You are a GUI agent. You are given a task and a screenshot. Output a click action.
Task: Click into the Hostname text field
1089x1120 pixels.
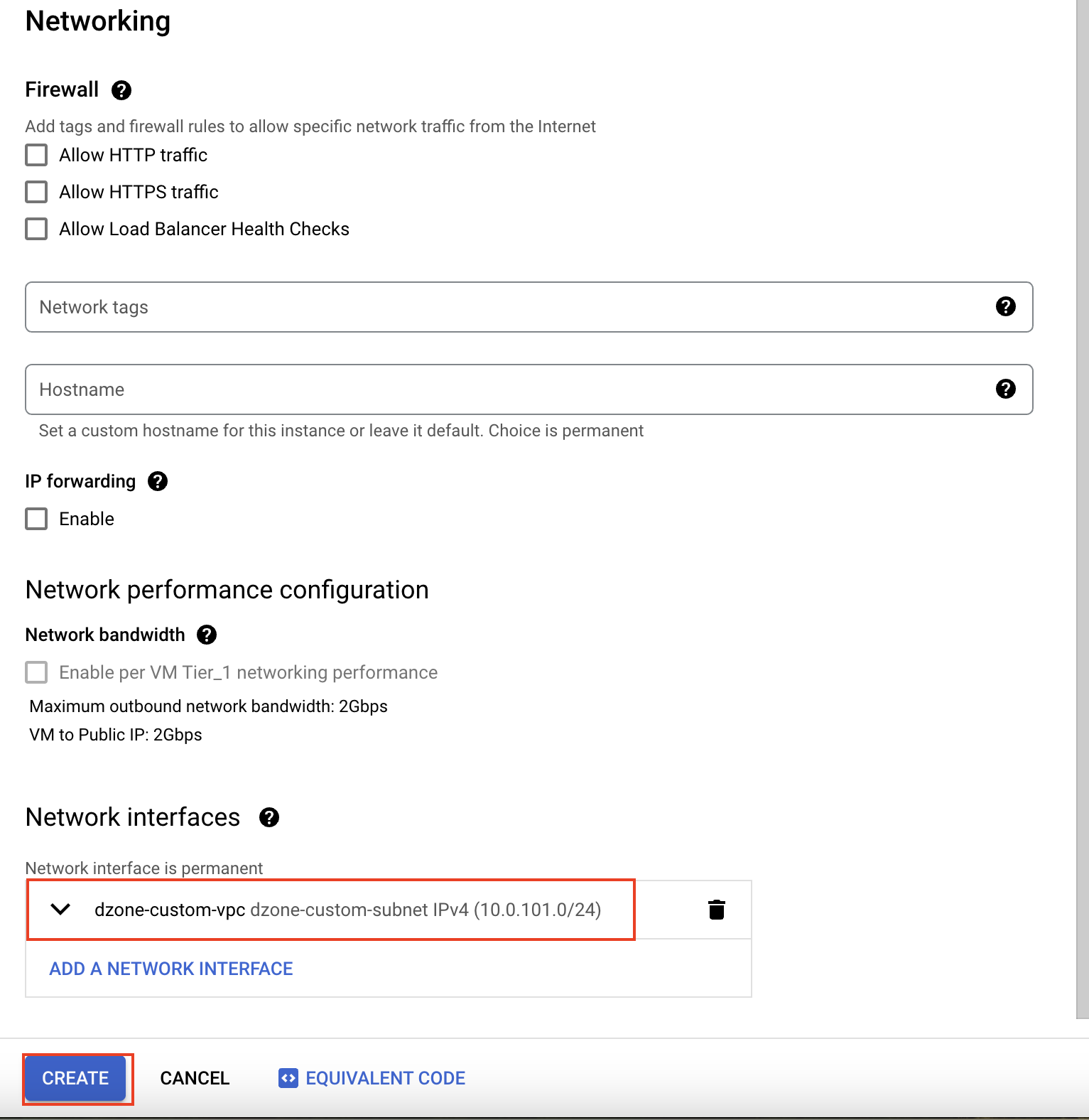[497, 389]
